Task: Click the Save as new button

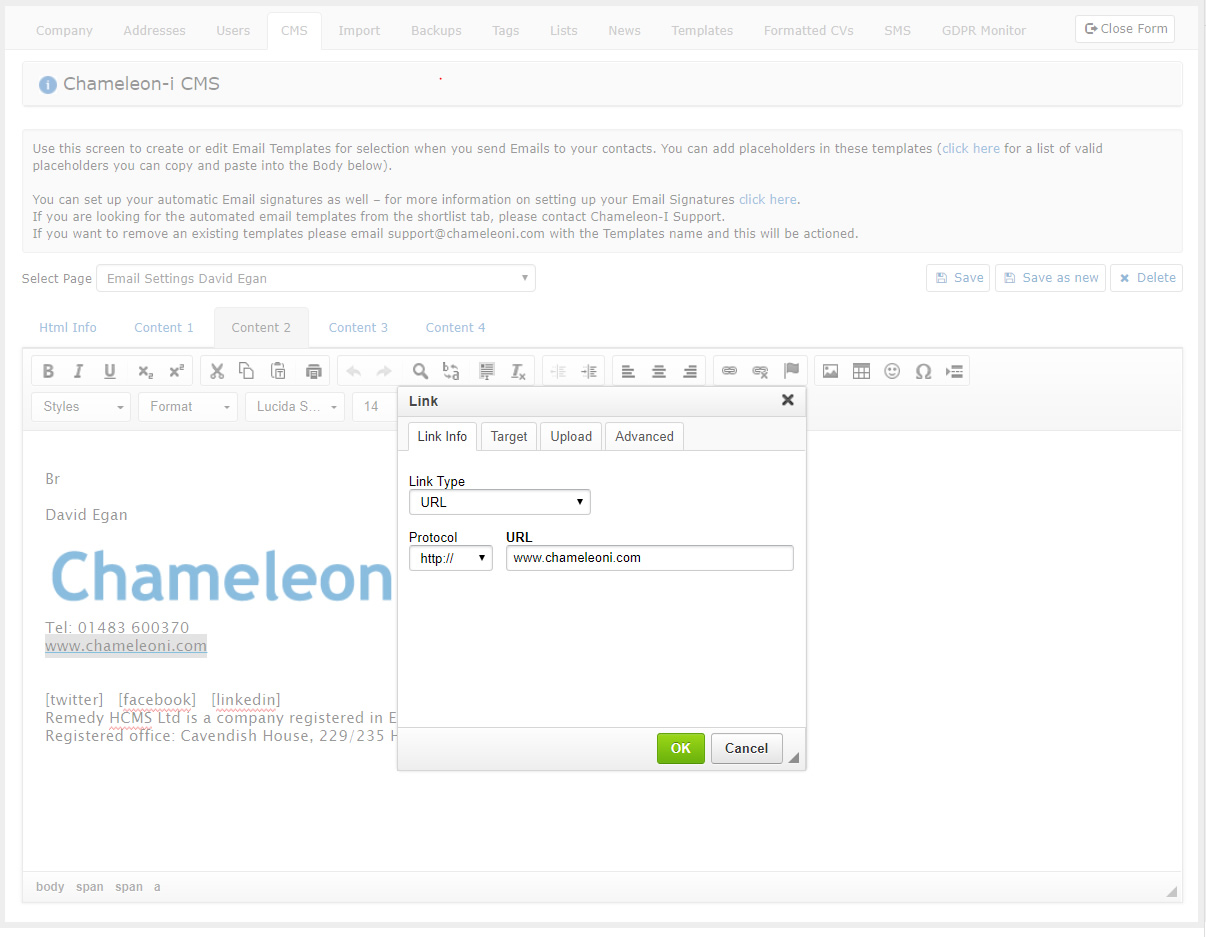Action: (1050, 278)
